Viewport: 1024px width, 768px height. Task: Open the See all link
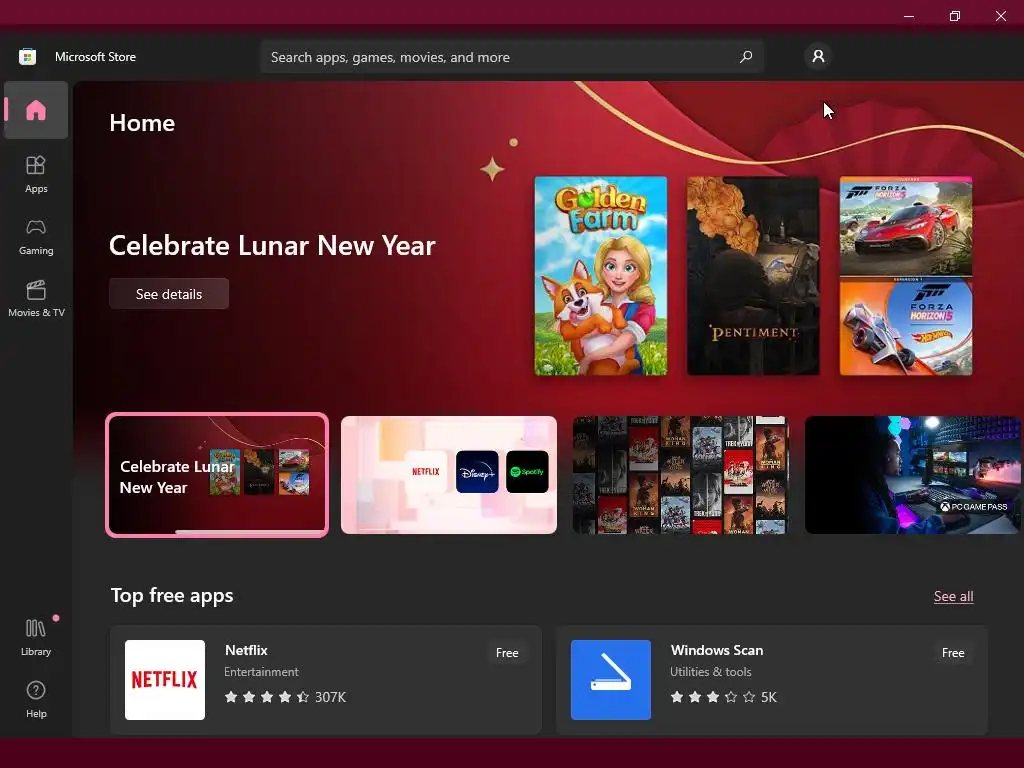pos(953,596)
